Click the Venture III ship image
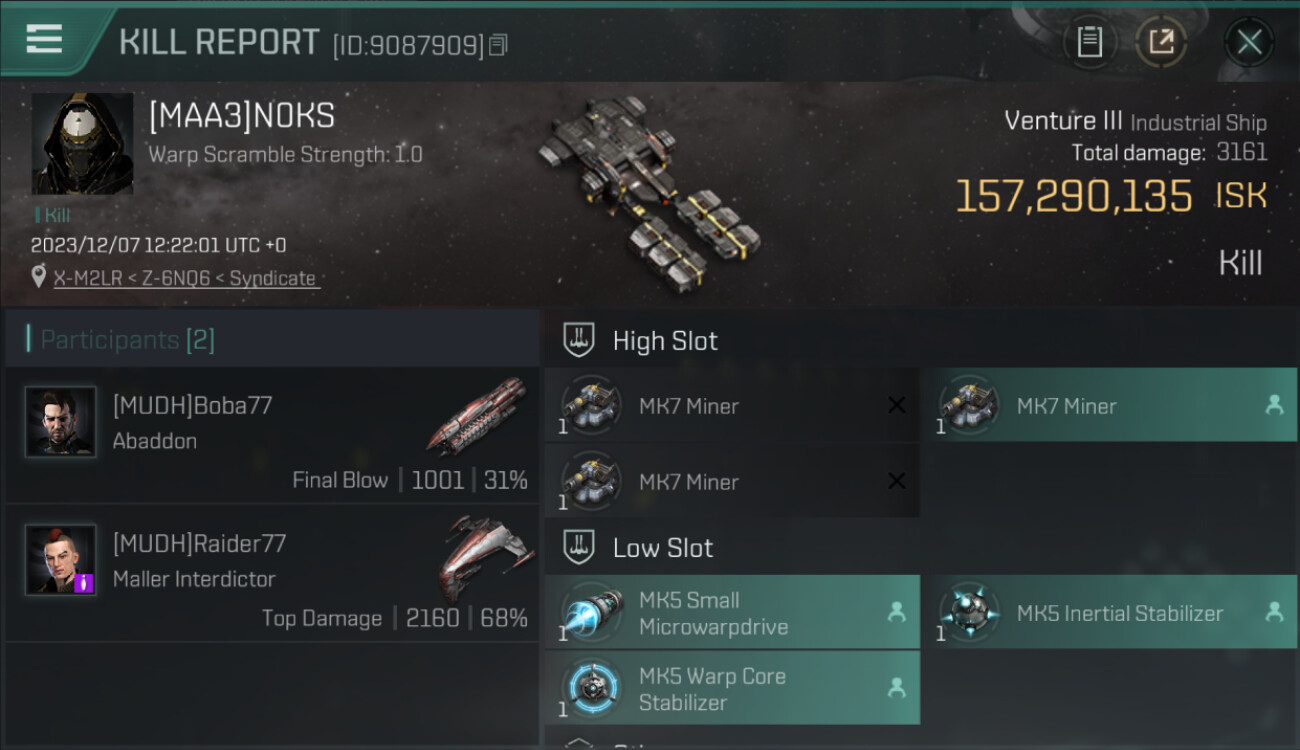 click(650, 190)
